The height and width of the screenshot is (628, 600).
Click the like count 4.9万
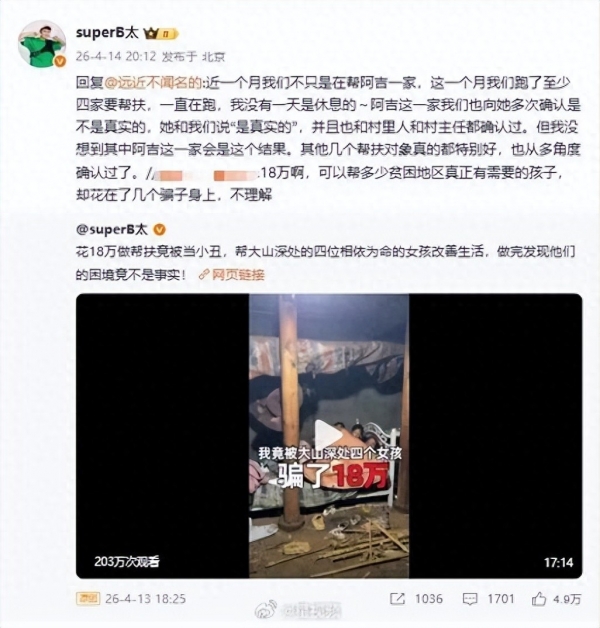pyautogui.click(x=567, y=599)
